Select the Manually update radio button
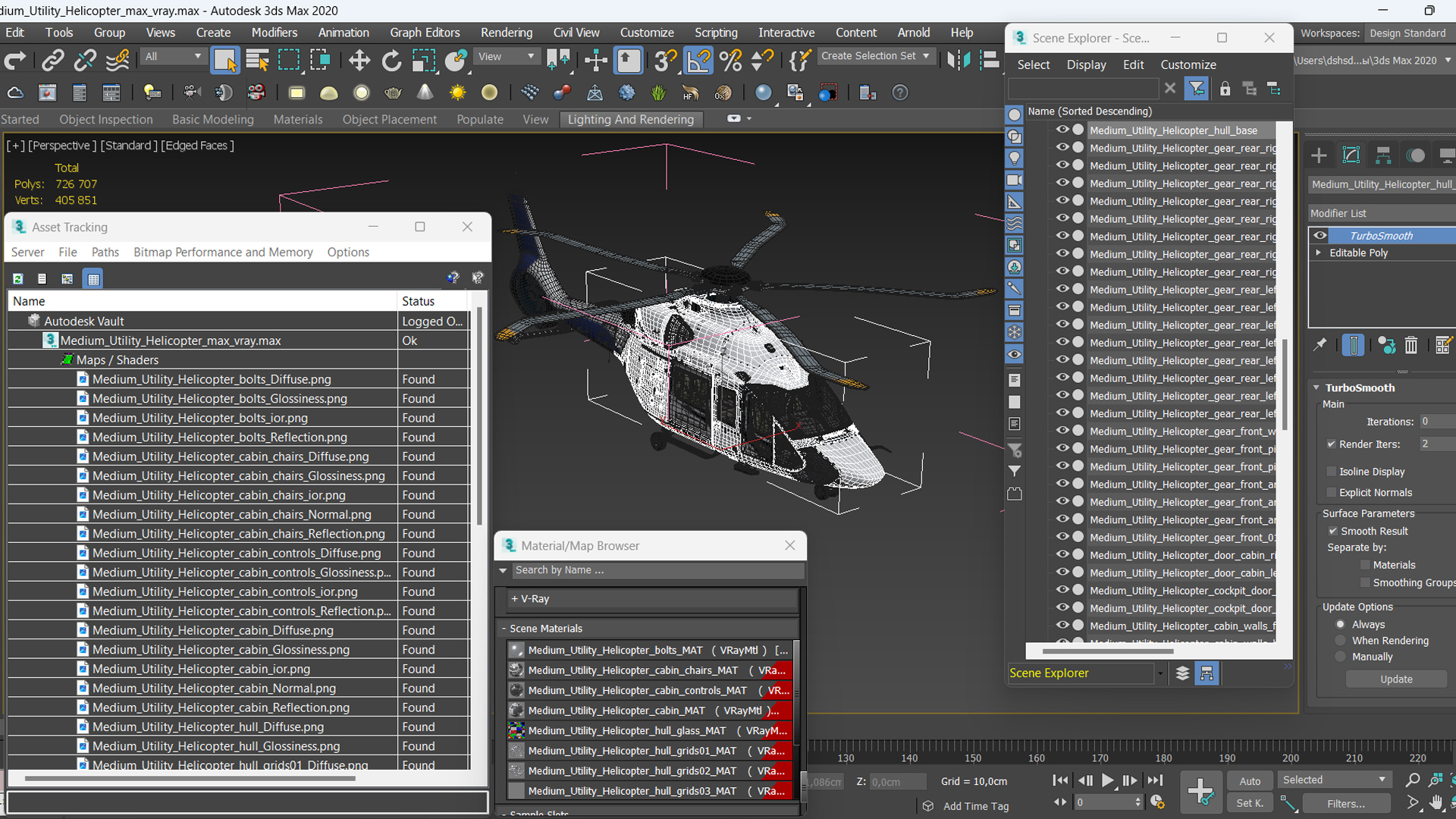This screenshot has width=1456, height=819. pos(1341,657)
